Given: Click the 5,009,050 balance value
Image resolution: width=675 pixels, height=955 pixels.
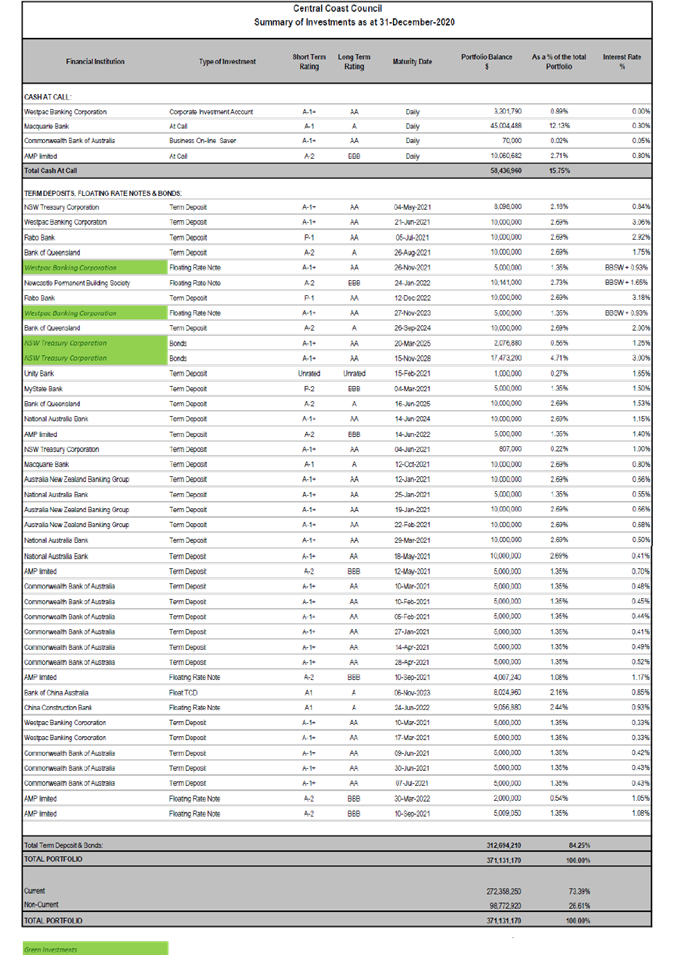Looking at the screenshot, I should [x=507, y=813].
